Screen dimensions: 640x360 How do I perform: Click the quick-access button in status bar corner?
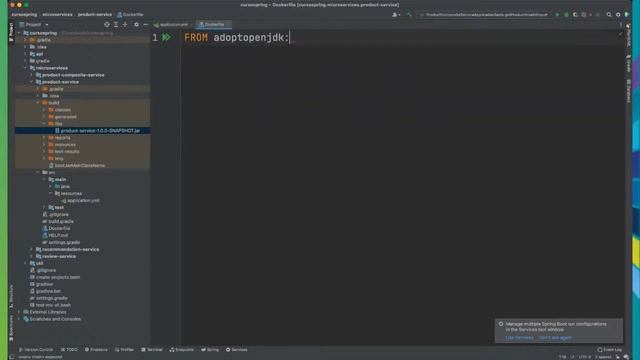[x=12, y=357]
